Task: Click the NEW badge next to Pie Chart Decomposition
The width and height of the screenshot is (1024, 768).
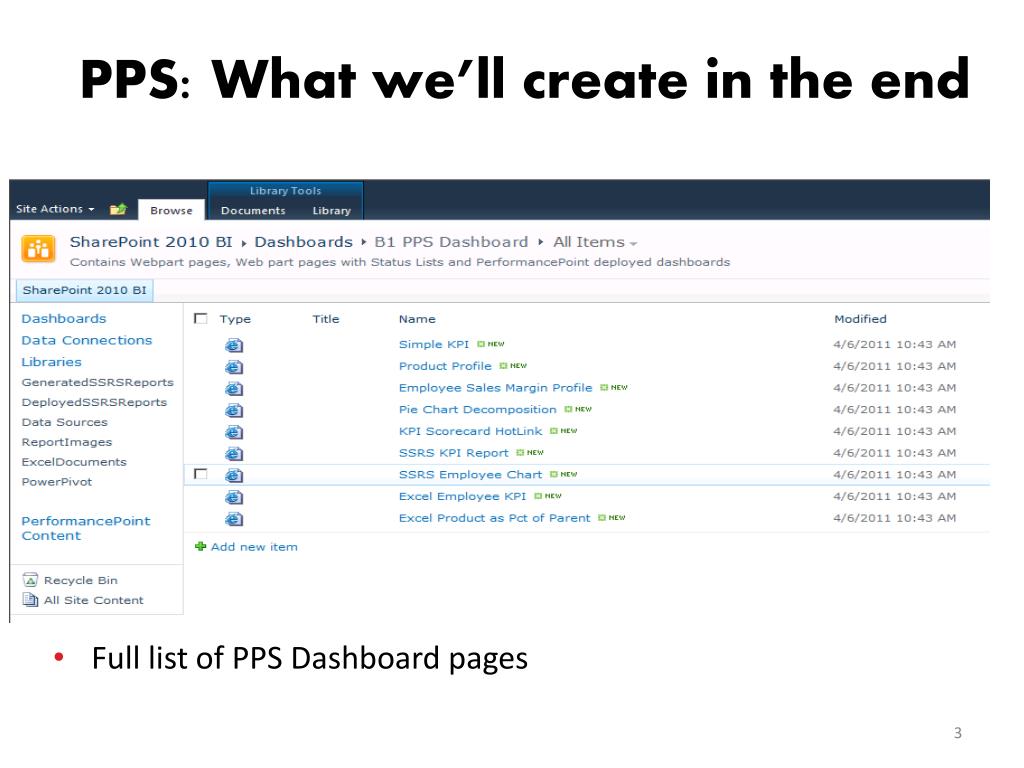Action: [578, 409]
